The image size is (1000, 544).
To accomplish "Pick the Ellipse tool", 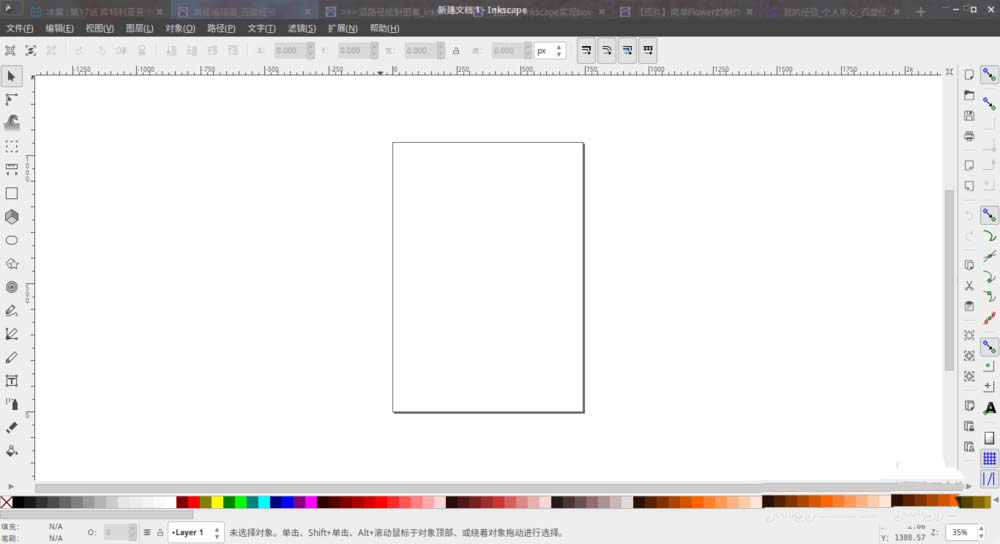I will [12, 240].
